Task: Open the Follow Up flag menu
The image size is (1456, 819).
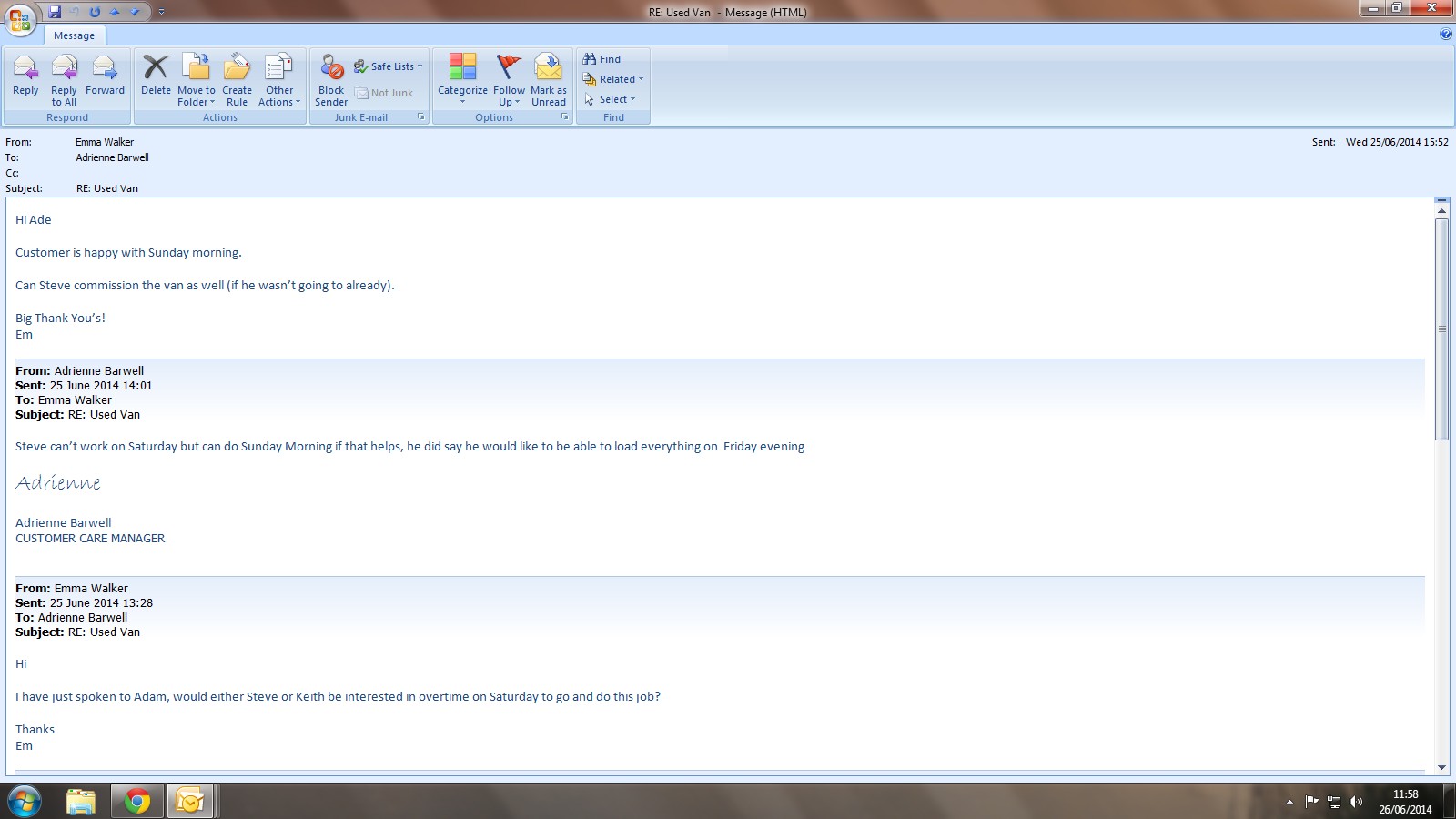Action: click(509, 78)
